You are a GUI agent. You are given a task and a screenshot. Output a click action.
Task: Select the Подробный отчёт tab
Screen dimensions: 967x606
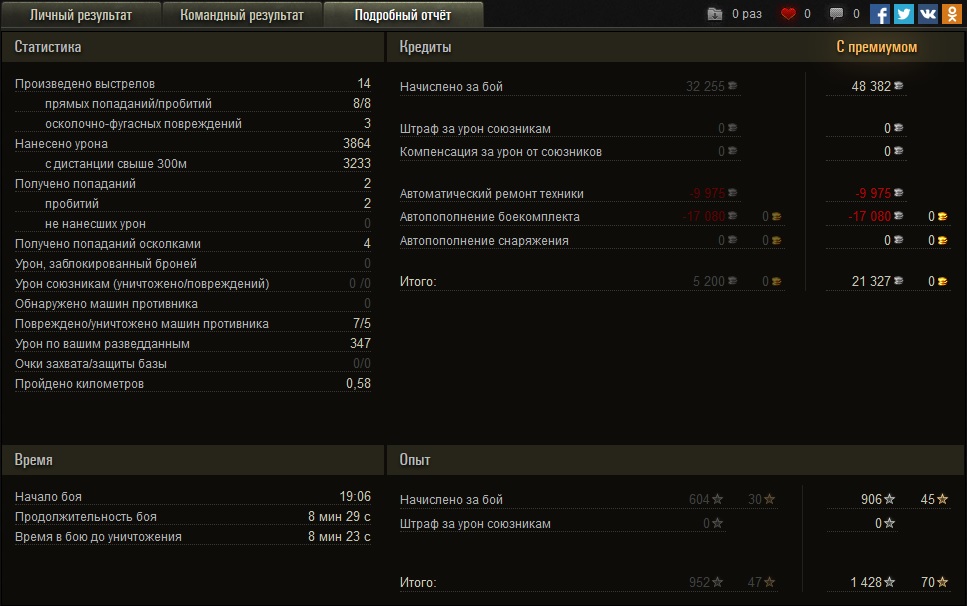(403, 14)
